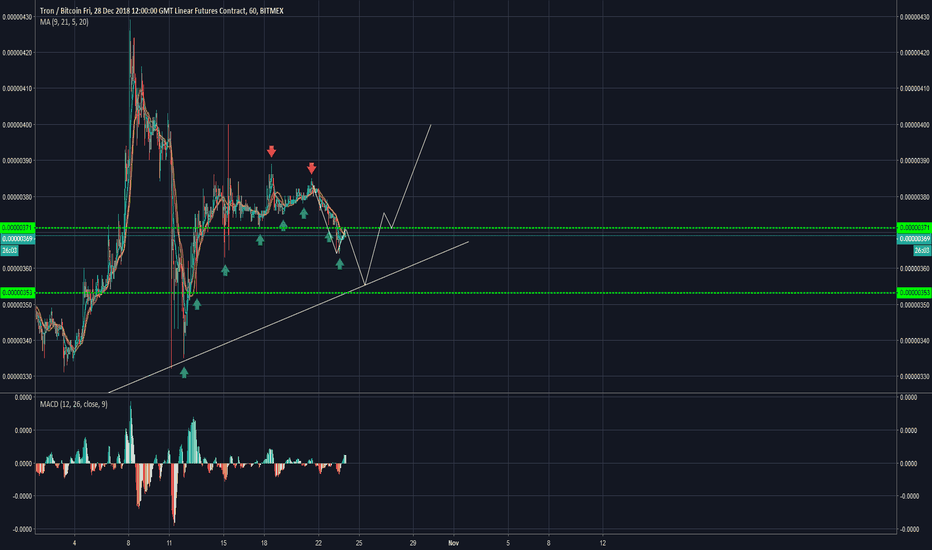Click the 25 date label on the time axis
This screenshot has height=550, width=932.
[x=359, y=543]
